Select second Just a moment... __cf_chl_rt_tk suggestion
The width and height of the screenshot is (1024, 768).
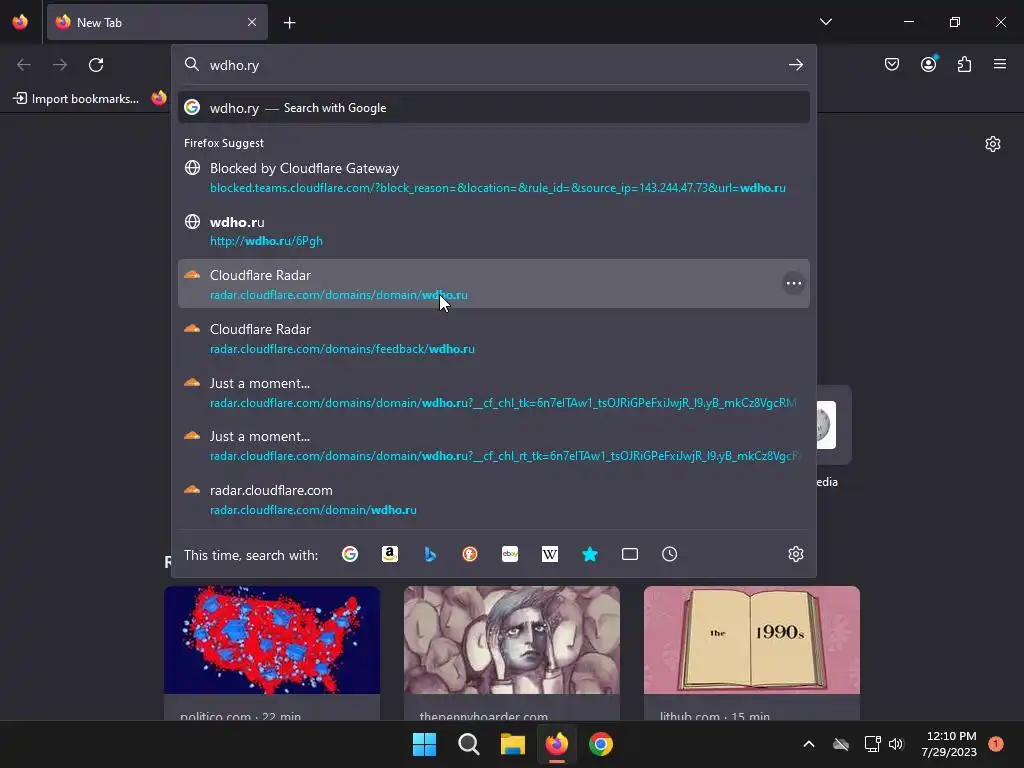coord(494,445)
